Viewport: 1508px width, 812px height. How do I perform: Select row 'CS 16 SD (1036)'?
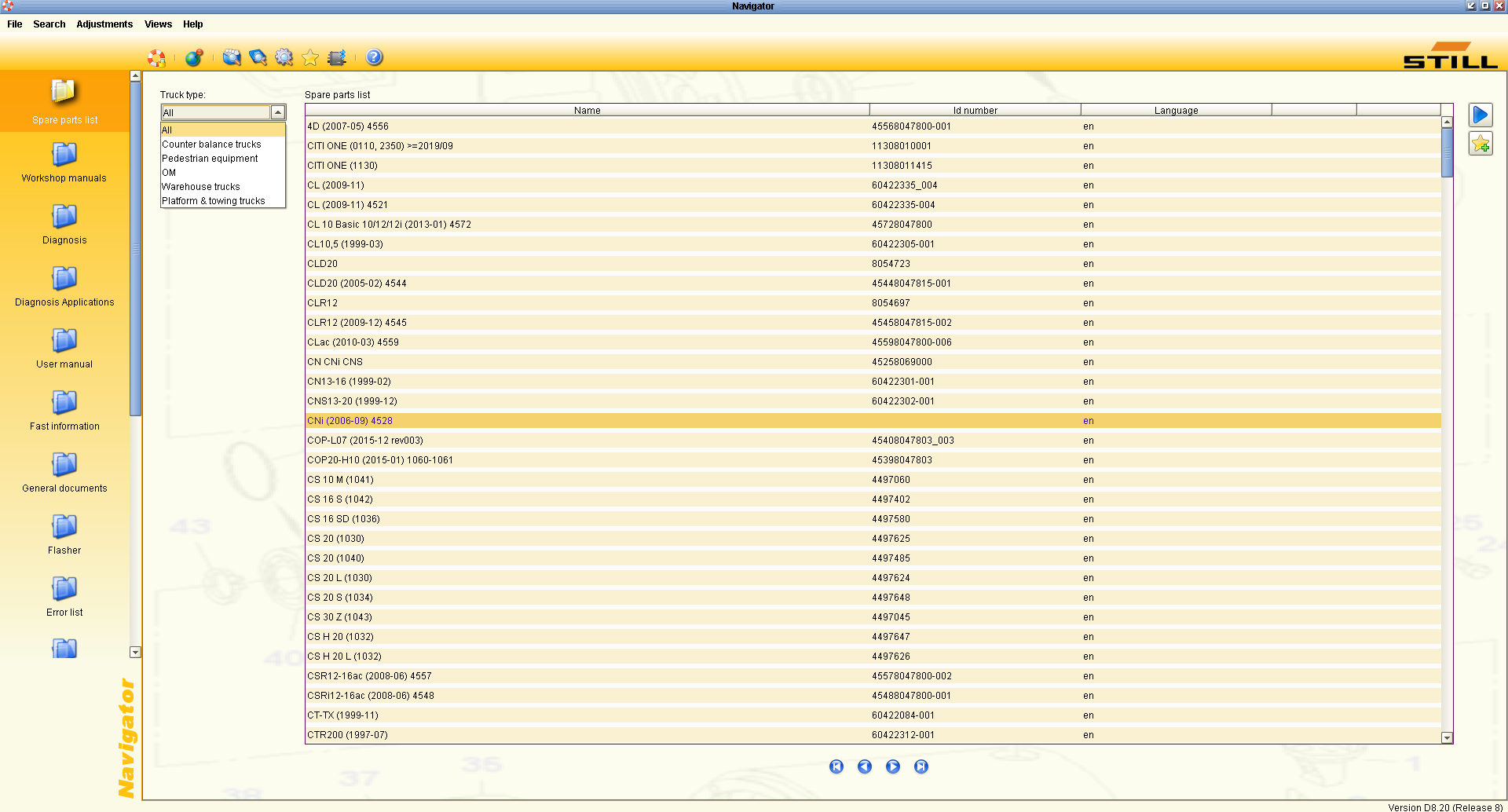click(x=873, y=519)
